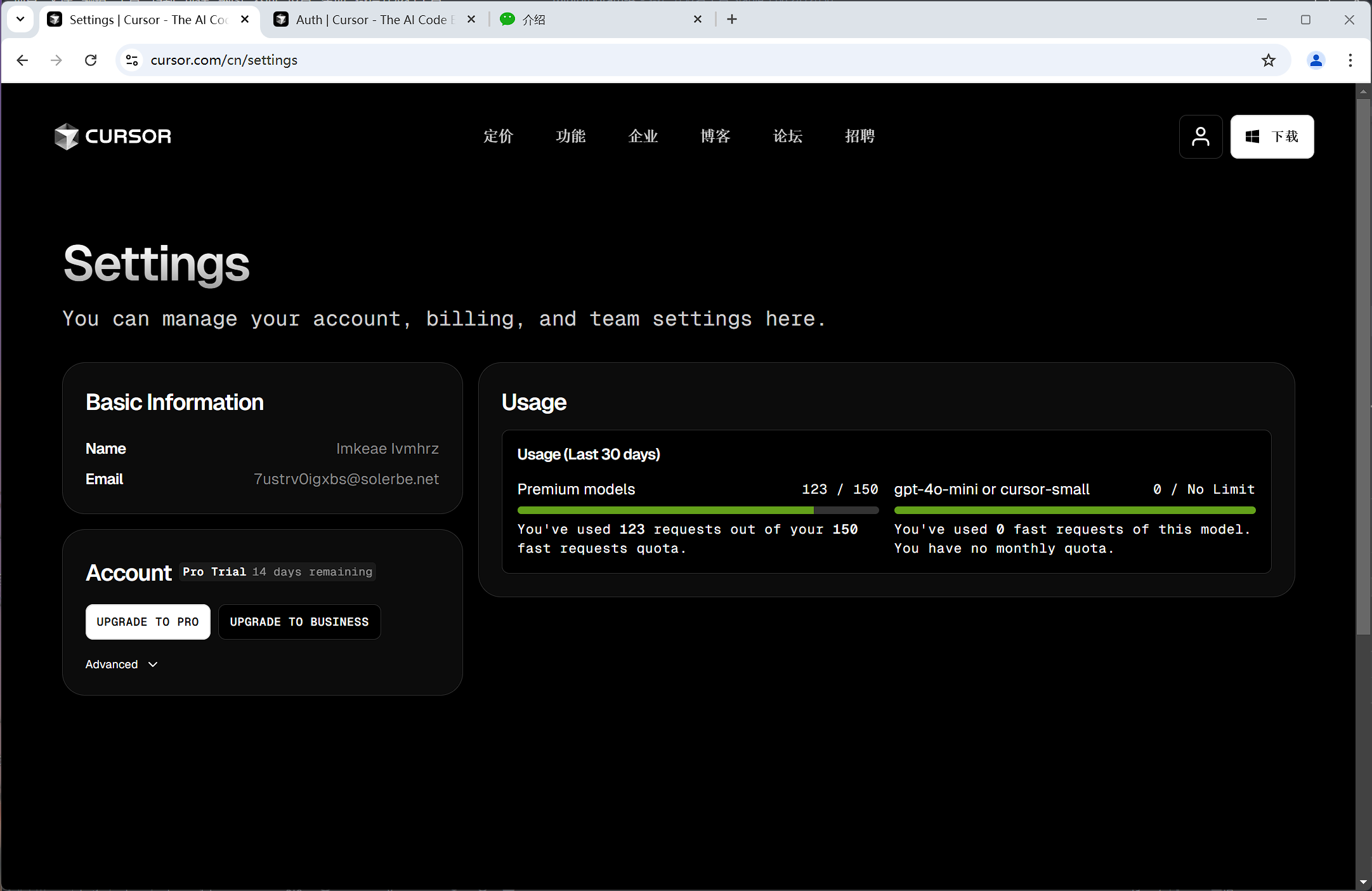Click the email 7ustrv0igxbs@solerbe.net
Viewport: 1372px width, 891px height.
click(x=346, y=479)
